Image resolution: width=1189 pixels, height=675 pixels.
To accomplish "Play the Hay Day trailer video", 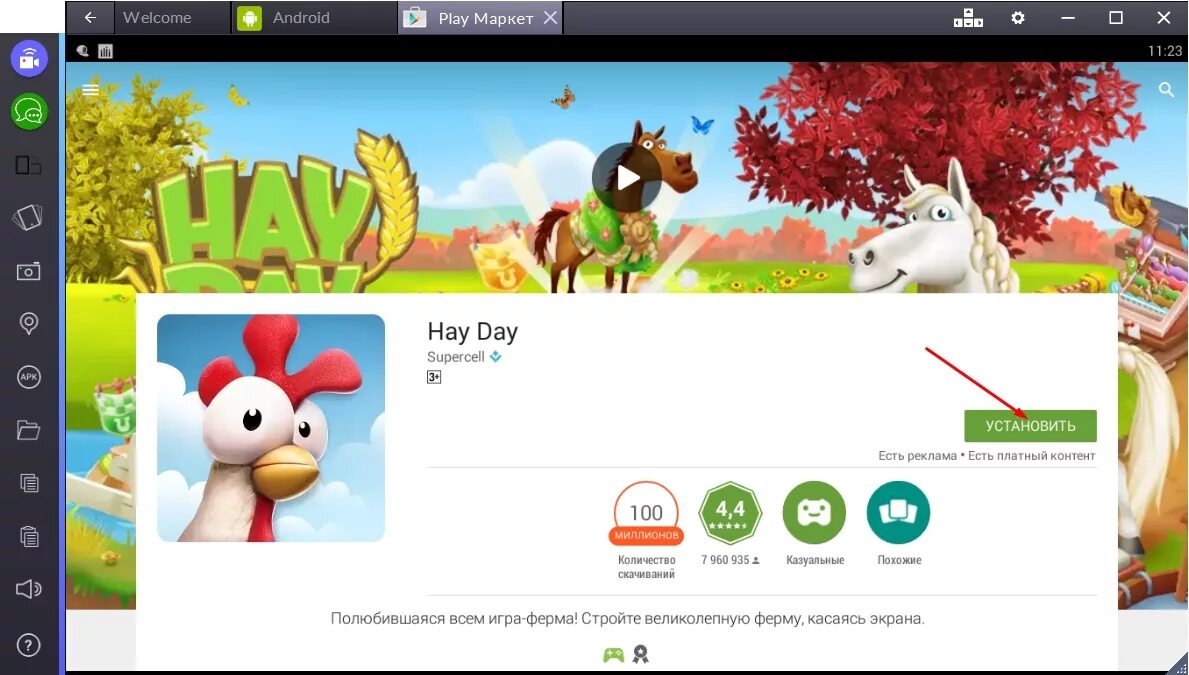I will click(x=627, y=178).
